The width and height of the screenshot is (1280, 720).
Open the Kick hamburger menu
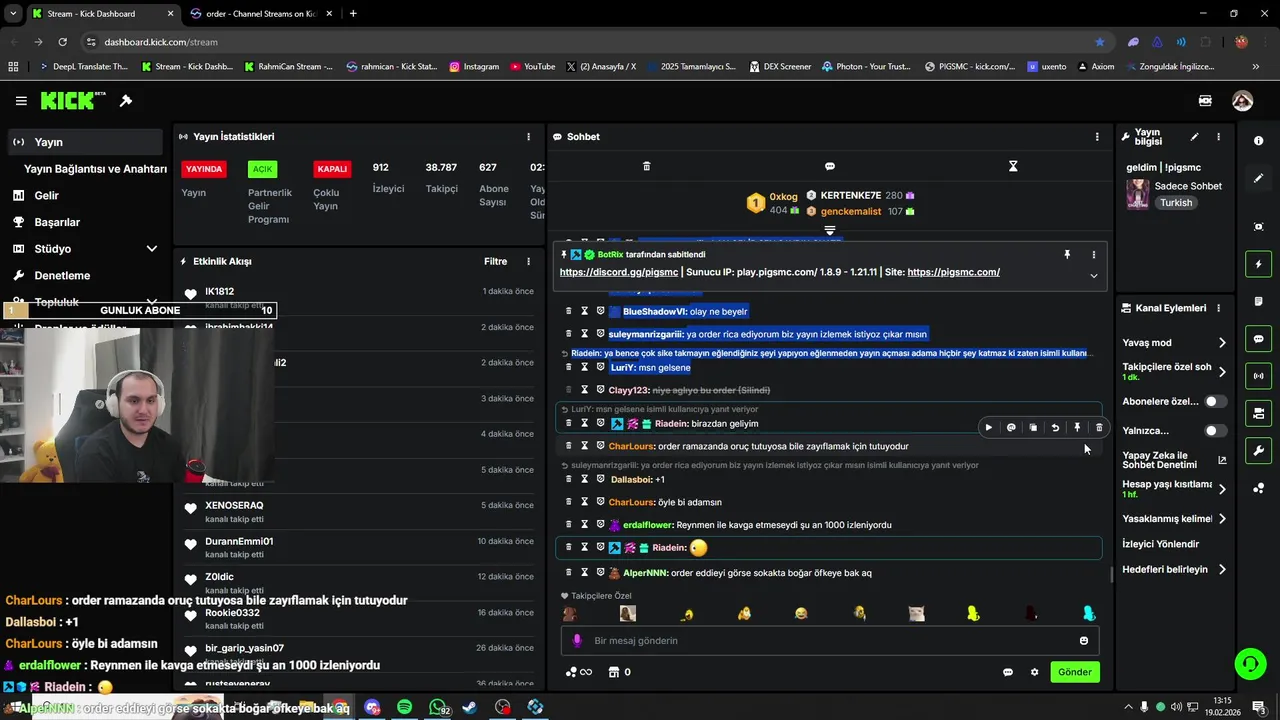(21, 101)
